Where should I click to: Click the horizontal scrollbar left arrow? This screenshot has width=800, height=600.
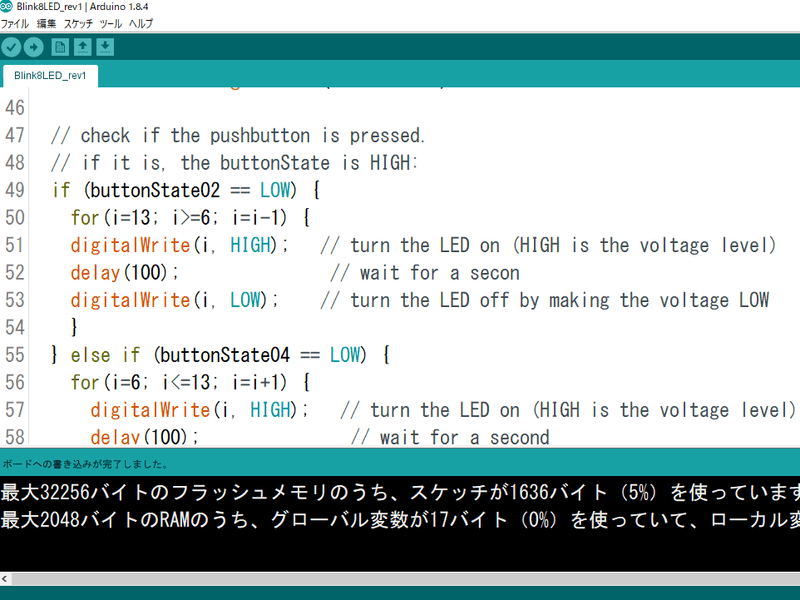[5, 579]
